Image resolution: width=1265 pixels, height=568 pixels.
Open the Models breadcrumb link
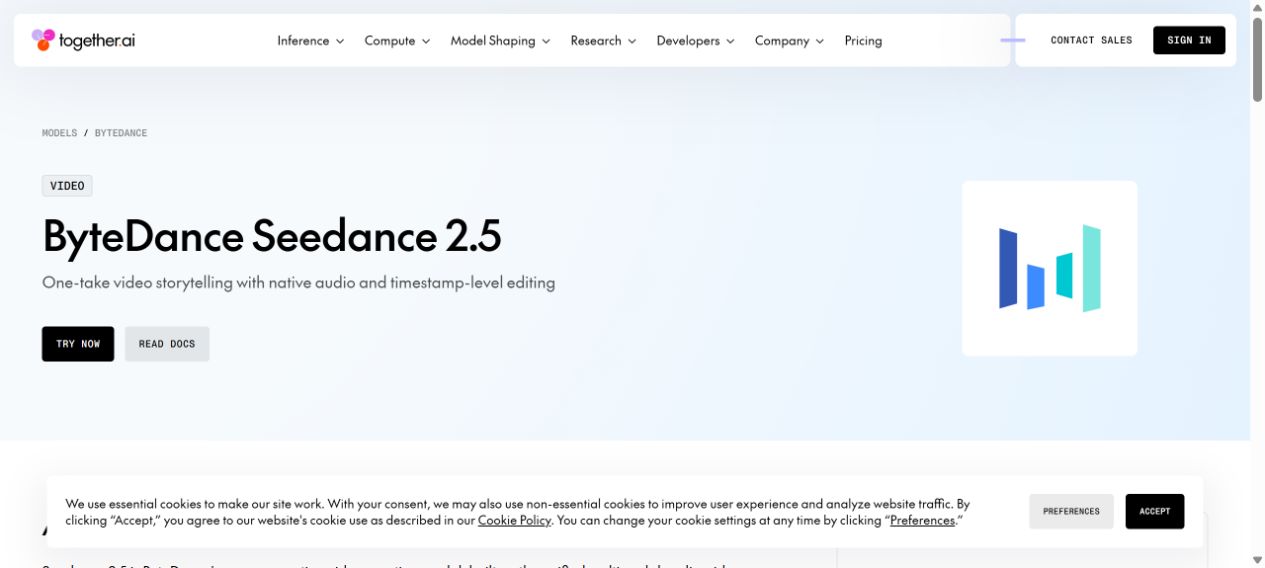(x=59, y=133)
